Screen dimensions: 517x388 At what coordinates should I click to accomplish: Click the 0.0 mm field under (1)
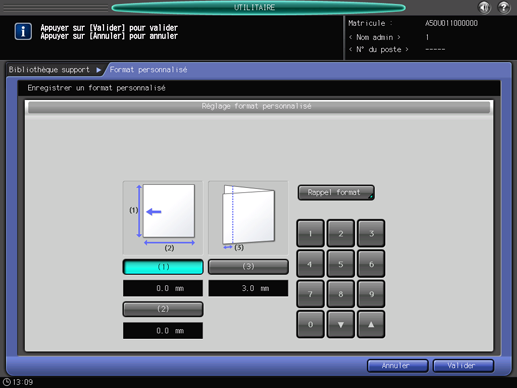coord(163,288)
